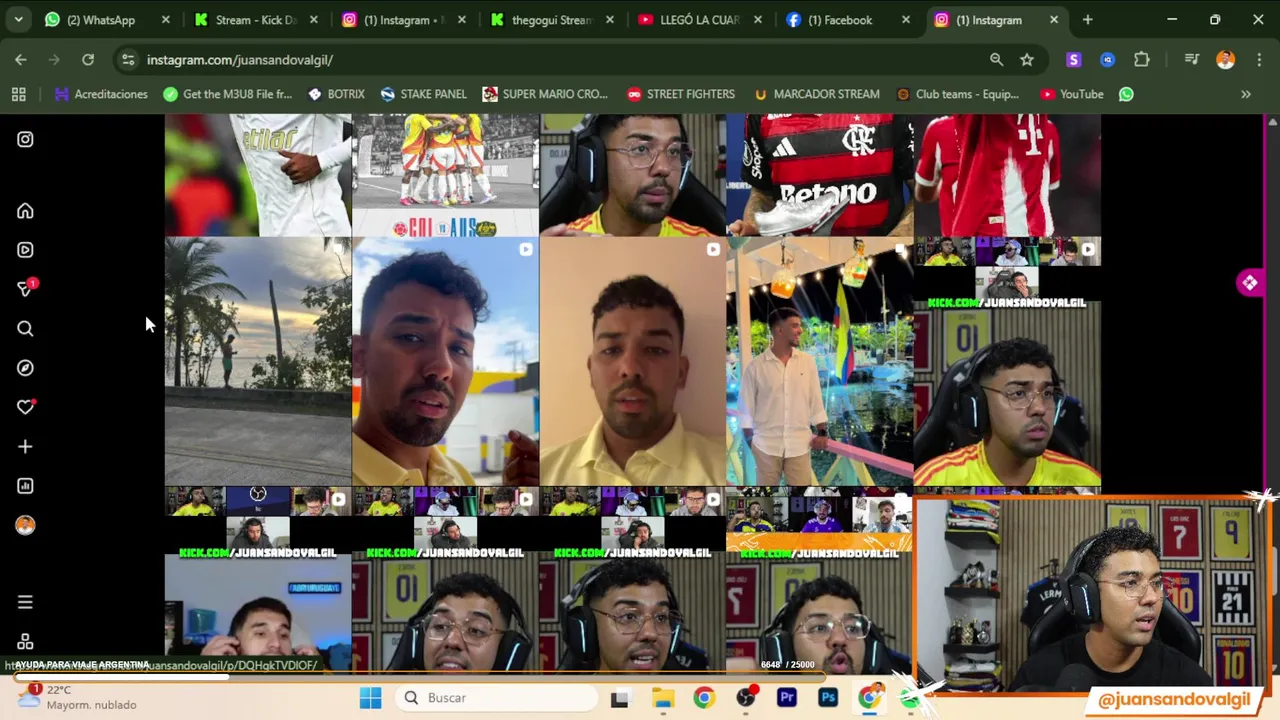Open the Also from Meta grid icon

tap(25, 641)
